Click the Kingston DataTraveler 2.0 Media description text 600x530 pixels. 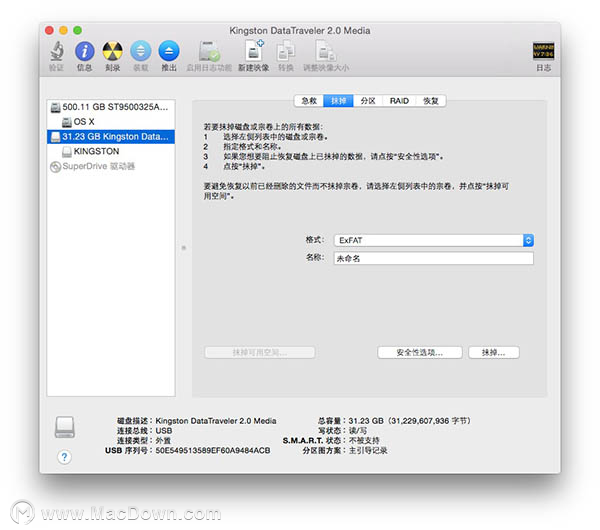coord(216,421)
